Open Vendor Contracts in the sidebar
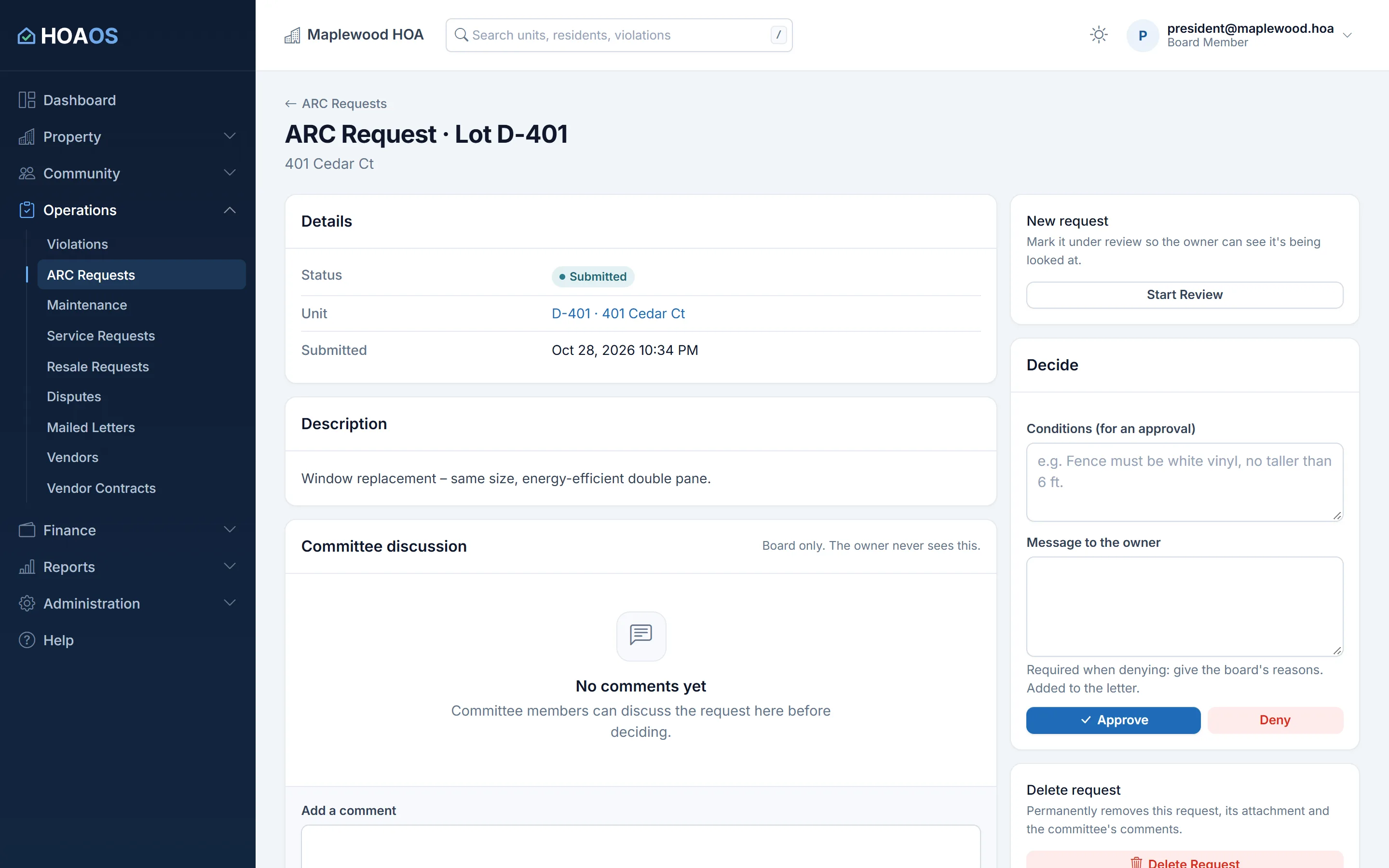This screenshot has width=1389, height=868. [x=141, y=488]
